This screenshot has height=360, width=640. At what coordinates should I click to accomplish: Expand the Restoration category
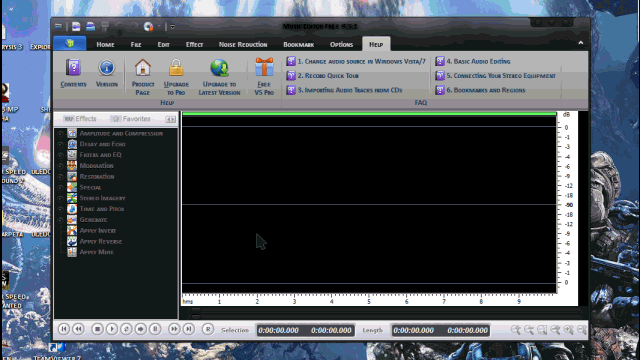pos(60,177)
